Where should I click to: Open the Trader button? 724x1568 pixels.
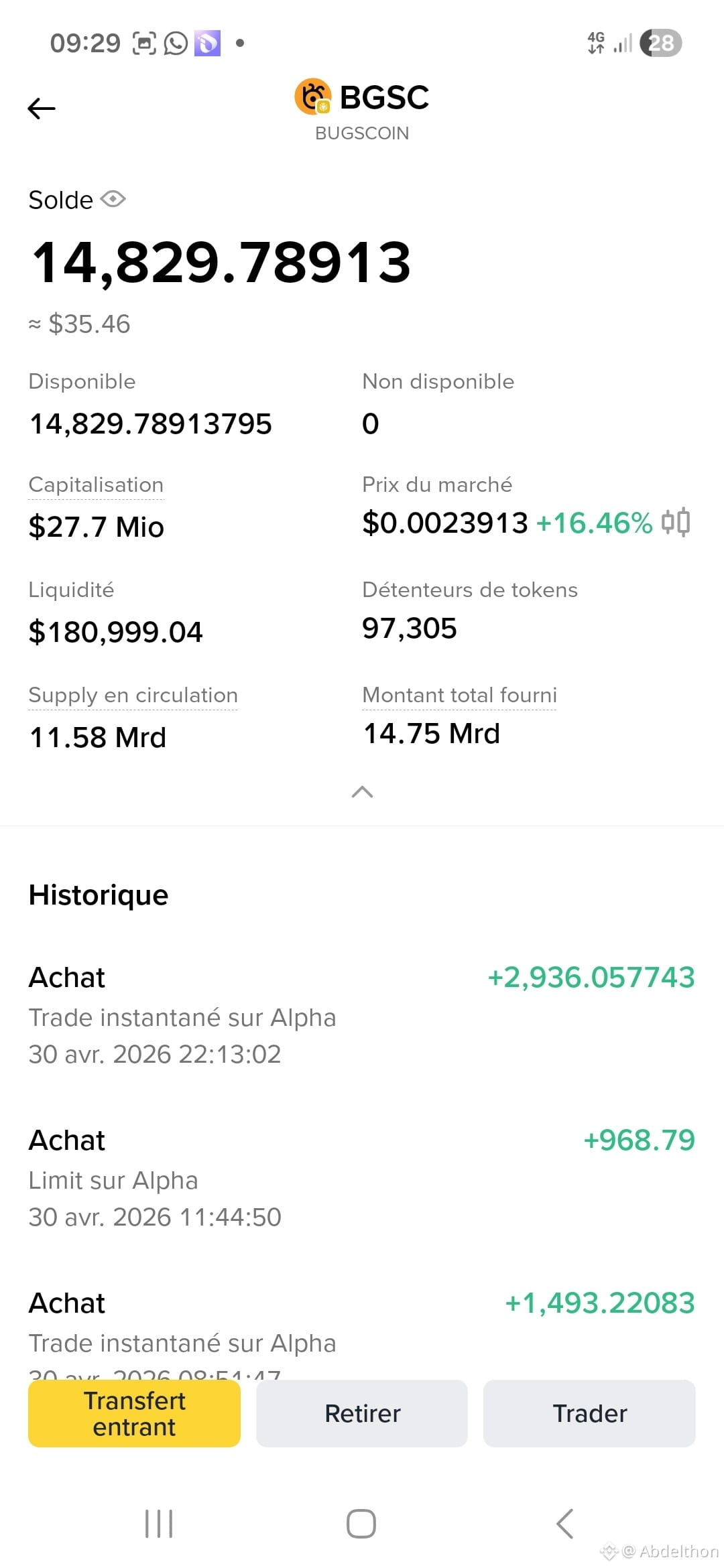(589, 1413)
